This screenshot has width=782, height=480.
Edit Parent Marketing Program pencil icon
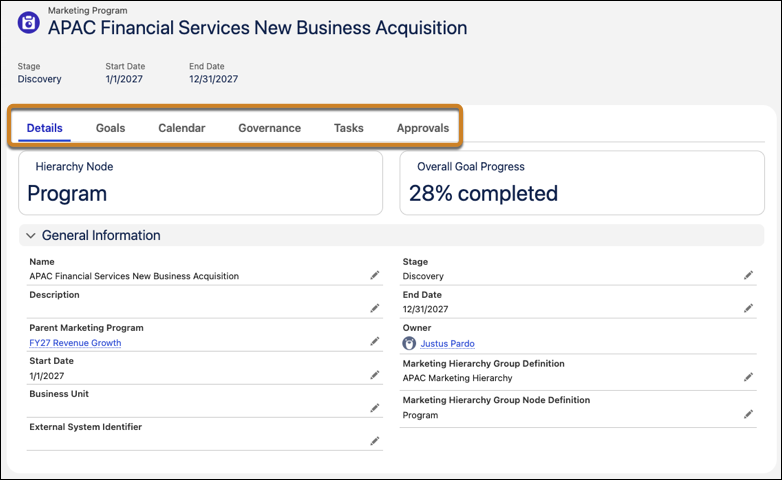click(375, 342)
